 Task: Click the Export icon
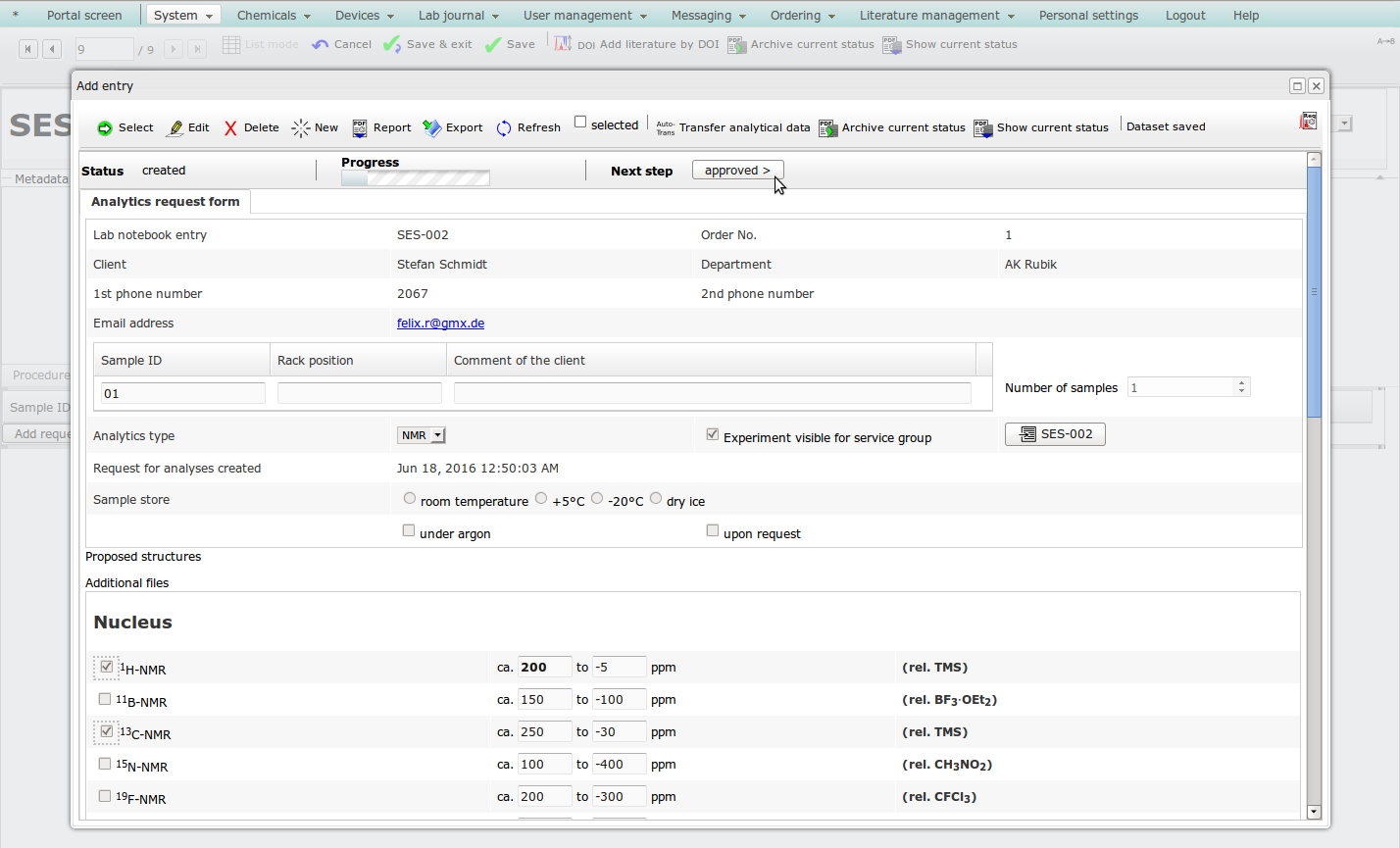pos(431,128)
